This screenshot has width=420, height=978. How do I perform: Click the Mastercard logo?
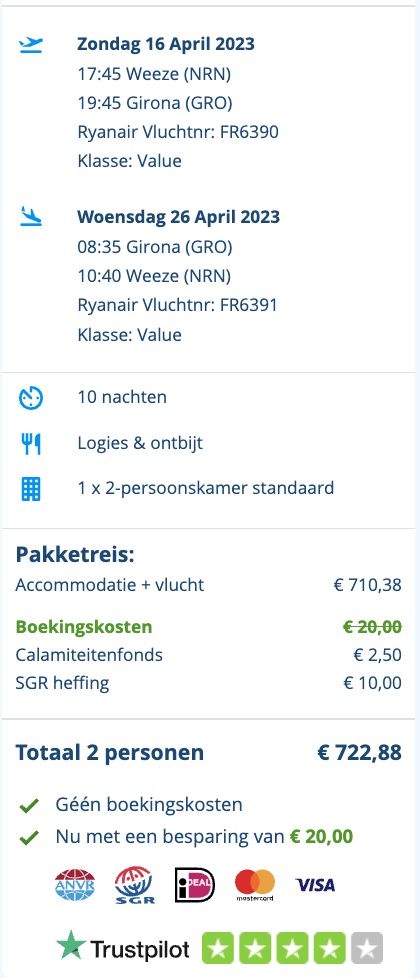255,885
